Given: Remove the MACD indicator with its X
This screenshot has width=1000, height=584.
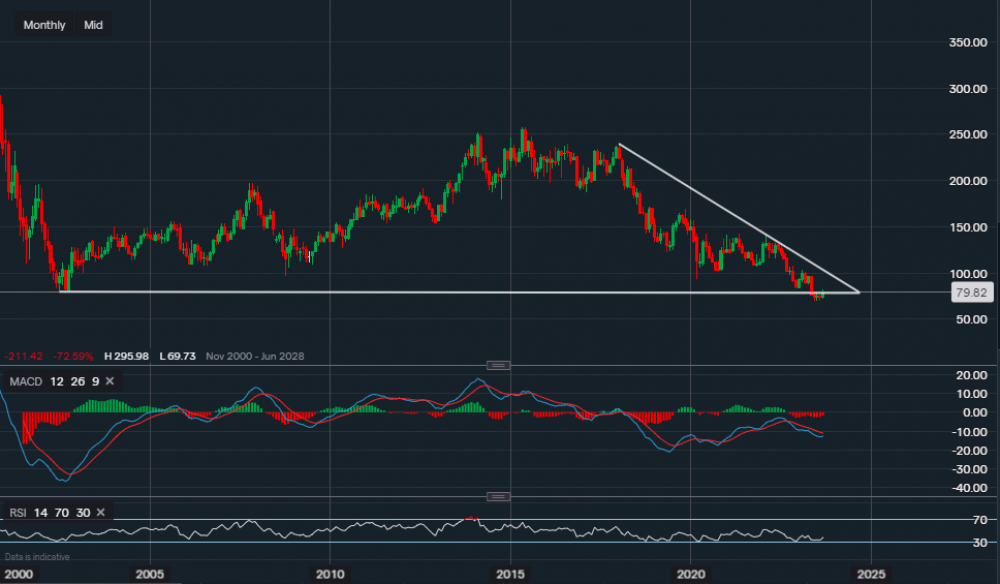Looking at the screenshot, I should (110, 381).
